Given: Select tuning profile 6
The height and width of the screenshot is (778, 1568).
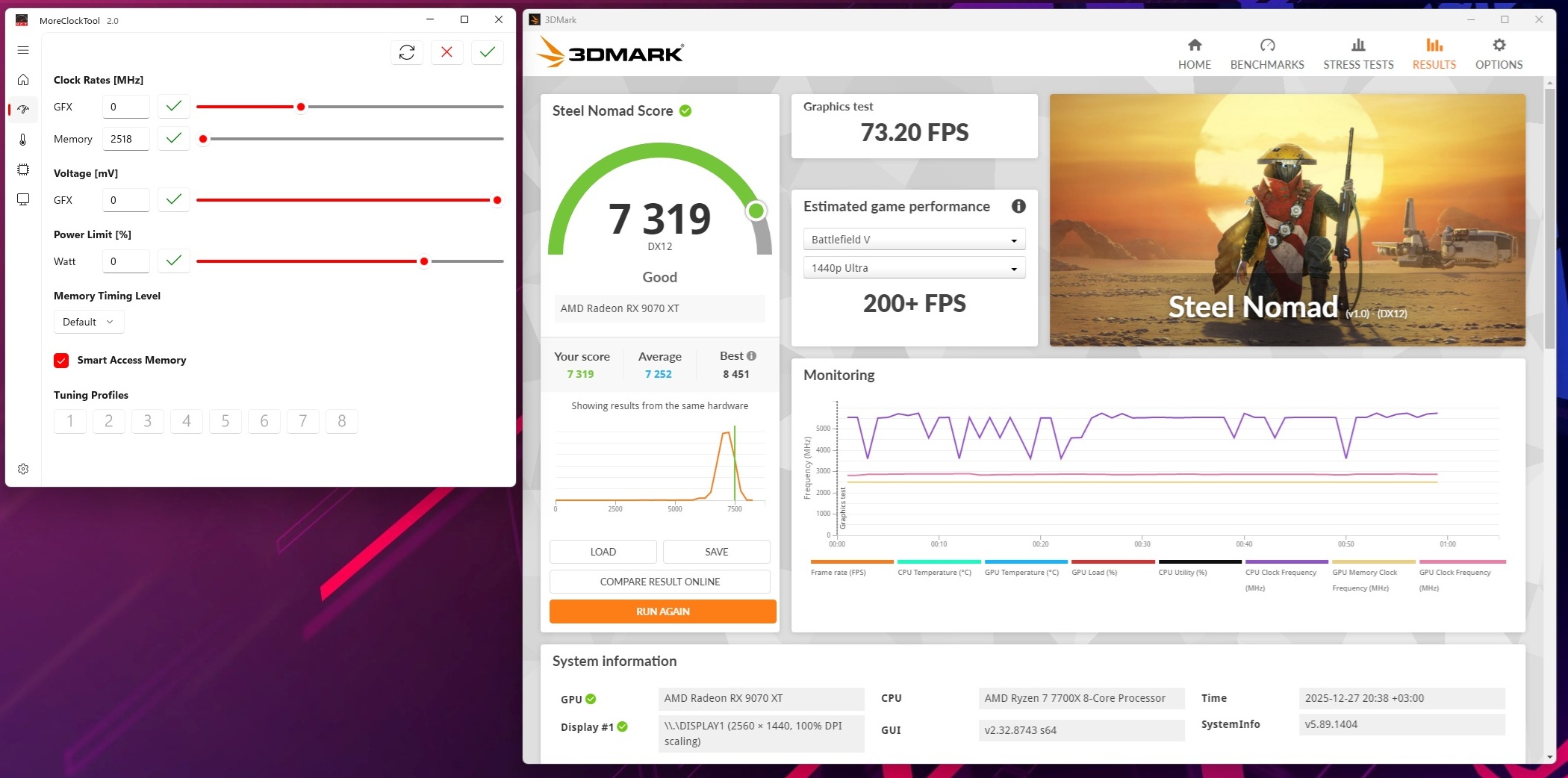Looking at the screenshot, I should (x=264, y=421).
